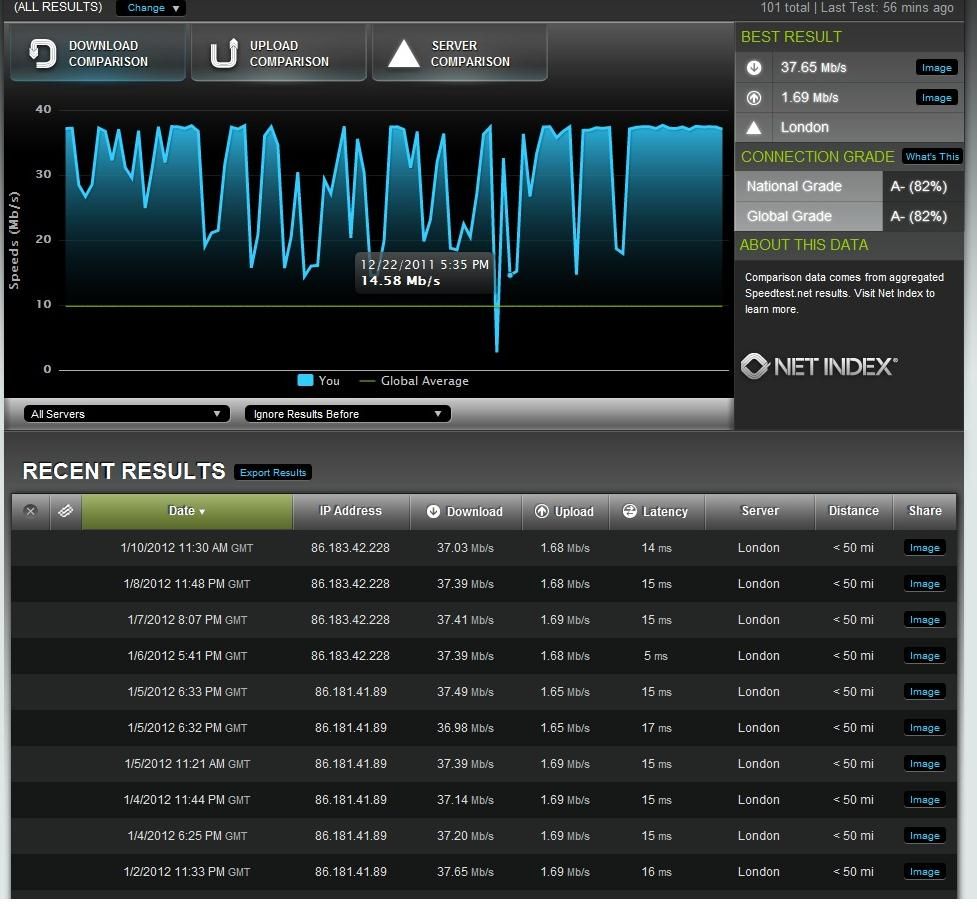Screen dimensions: 977x912
Task: Expand the All Servers dropdown
Action: point(126,414)
